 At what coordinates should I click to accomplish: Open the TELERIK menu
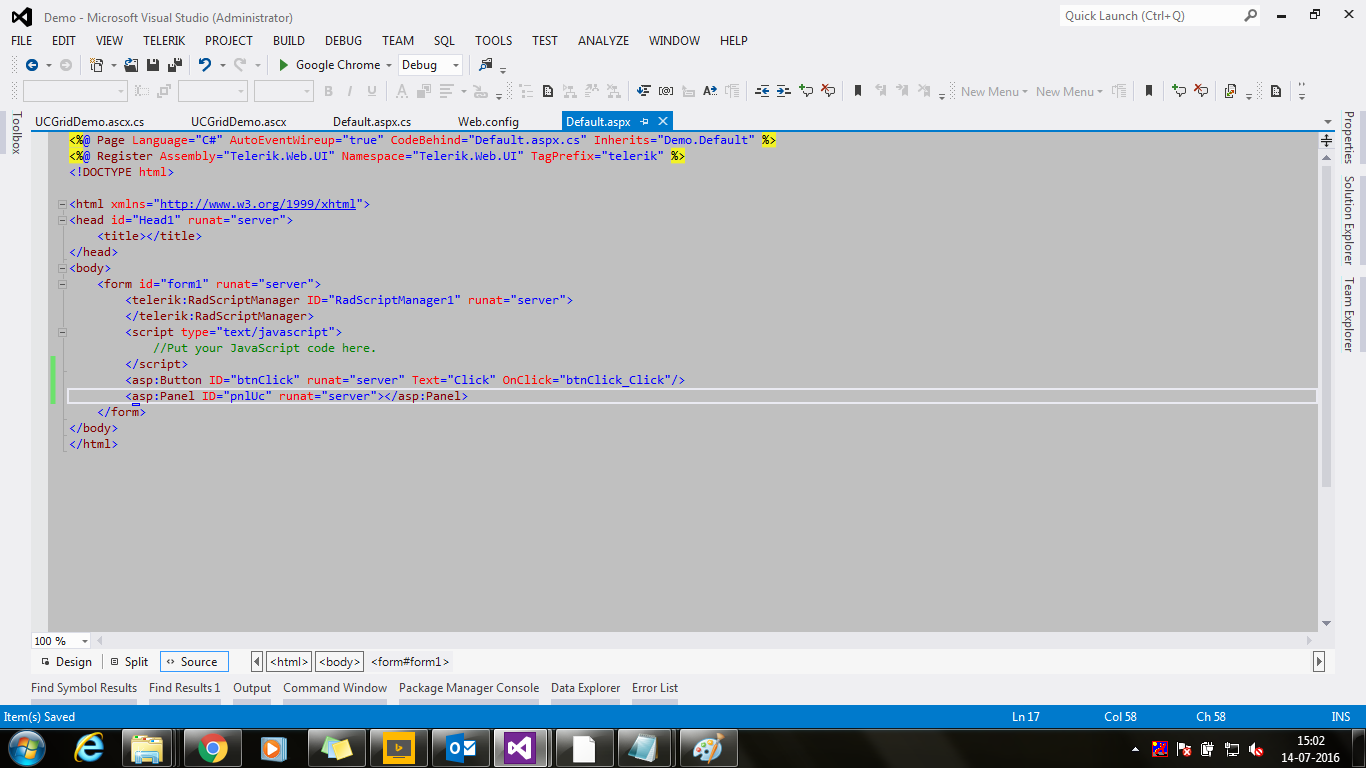(164, 41)
